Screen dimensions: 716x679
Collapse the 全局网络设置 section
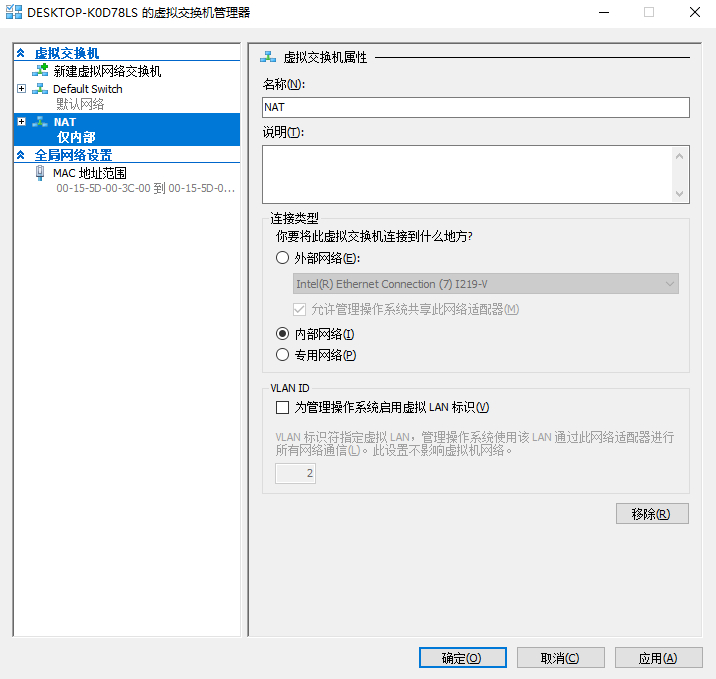[21, 155]
